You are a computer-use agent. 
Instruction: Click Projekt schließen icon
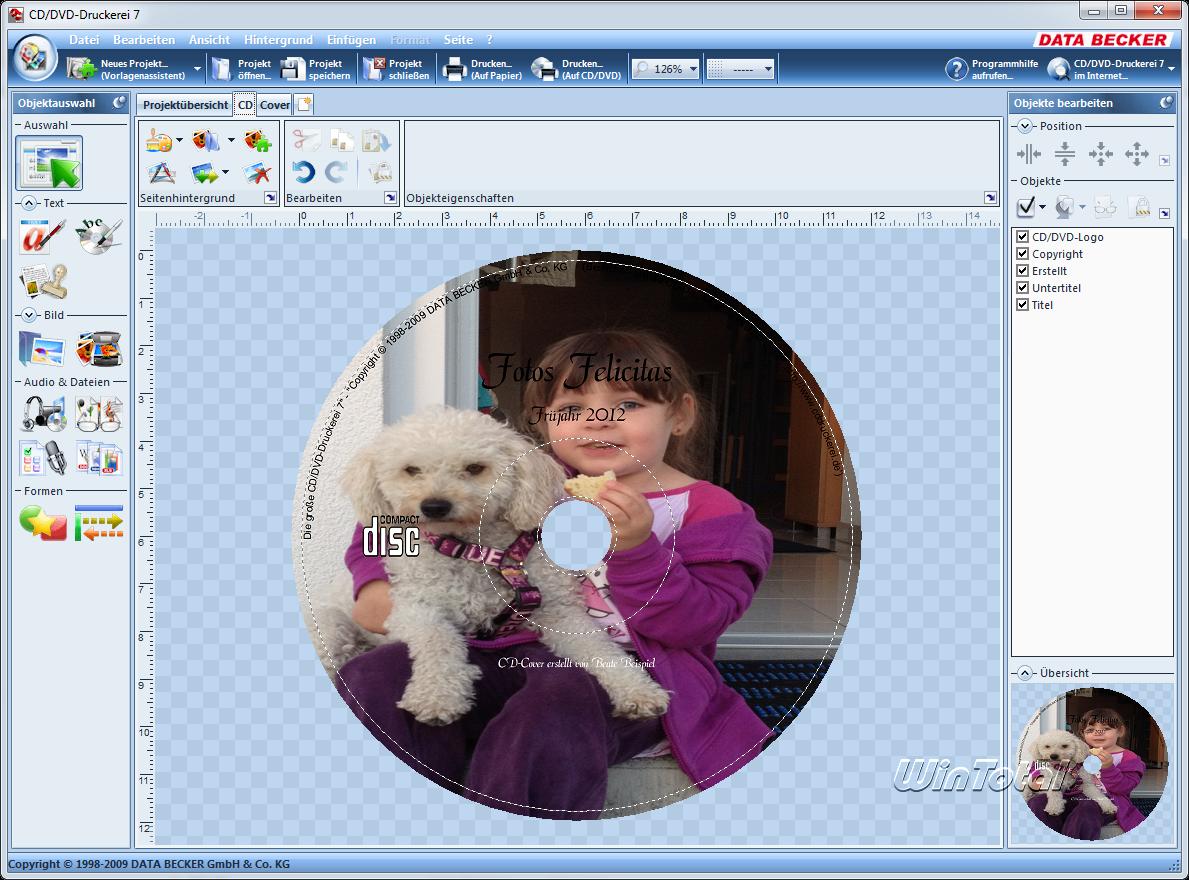(373, 69)
